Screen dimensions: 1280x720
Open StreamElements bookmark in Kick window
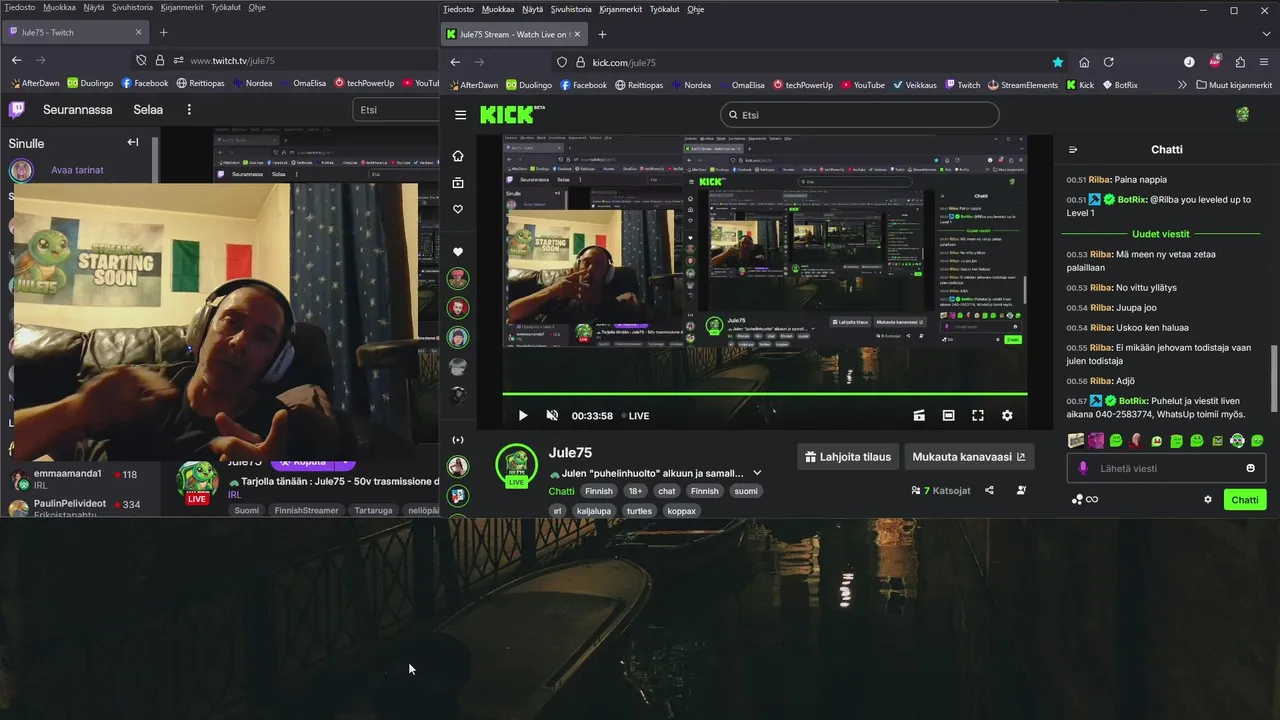(x=1023, y=85)
